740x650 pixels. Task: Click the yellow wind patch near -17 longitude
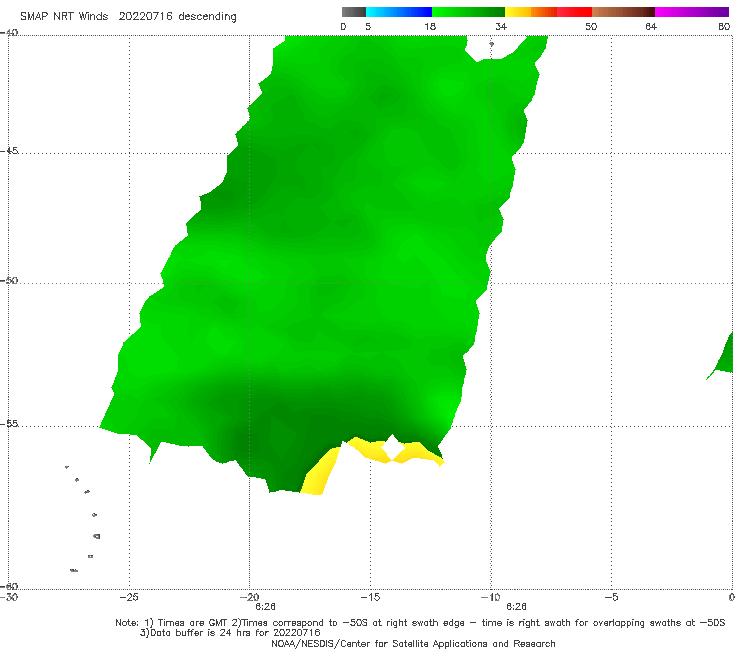click(320, 473)
